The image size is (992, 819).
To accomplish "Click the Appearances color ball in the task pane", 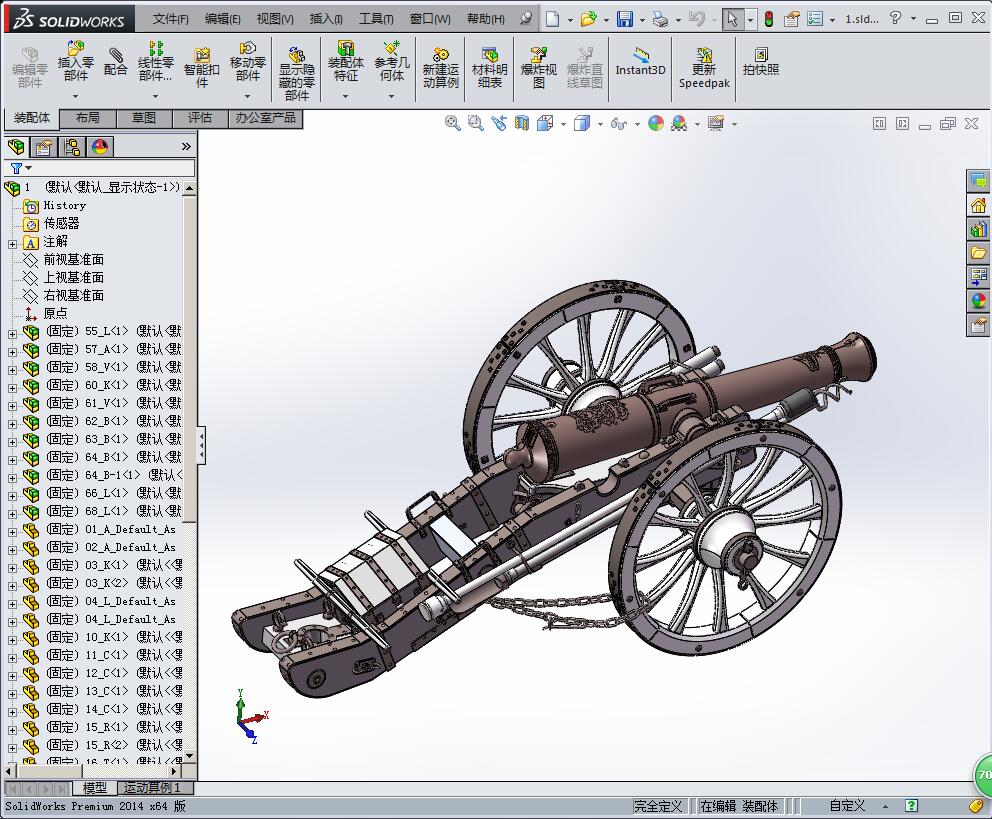I will pyautogui.click(x=978, y=301).
